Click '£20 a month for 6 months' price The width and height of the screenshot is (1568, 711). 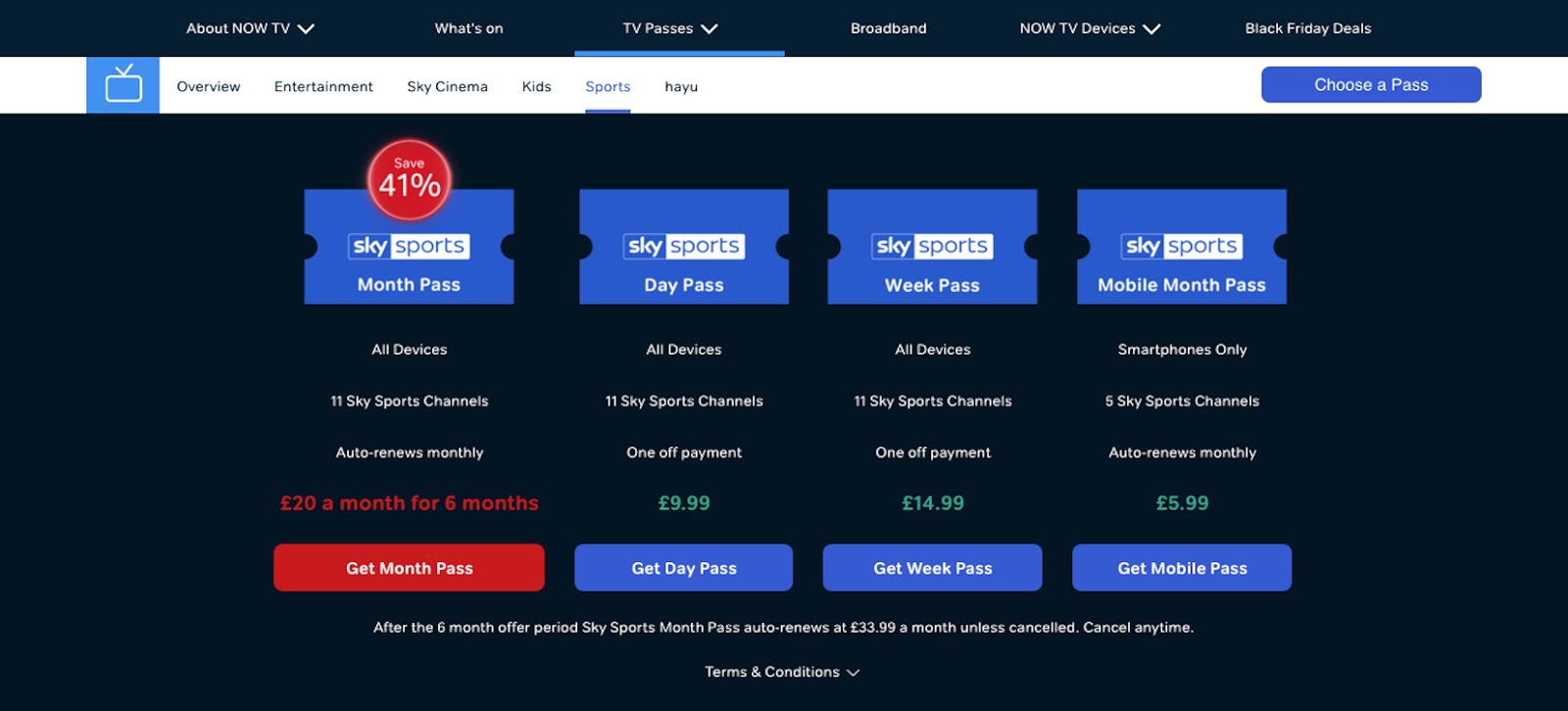click(410, 503)
